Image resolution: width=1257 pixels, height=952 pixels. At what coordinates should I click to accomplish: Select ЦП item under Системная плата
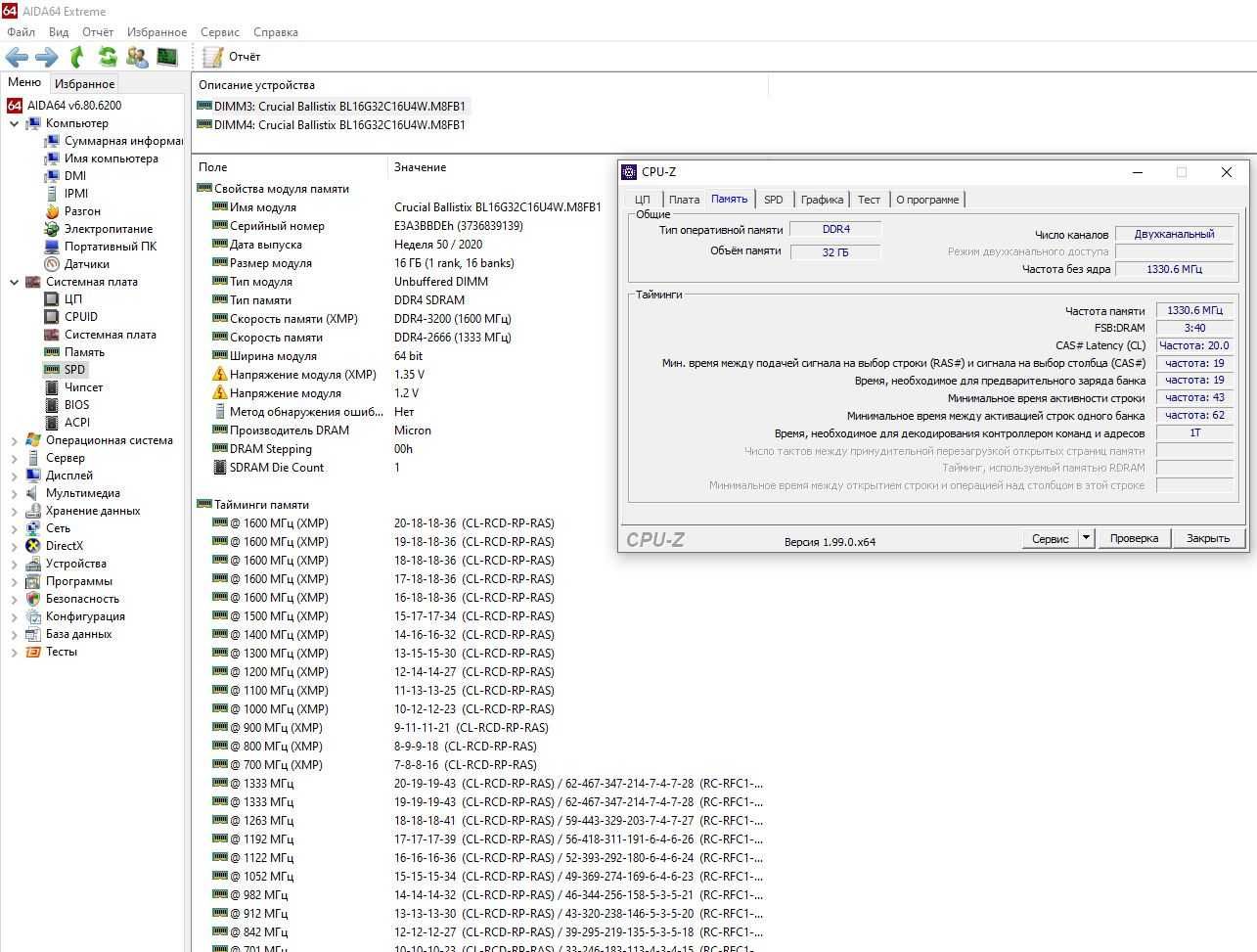click(73, 299)
